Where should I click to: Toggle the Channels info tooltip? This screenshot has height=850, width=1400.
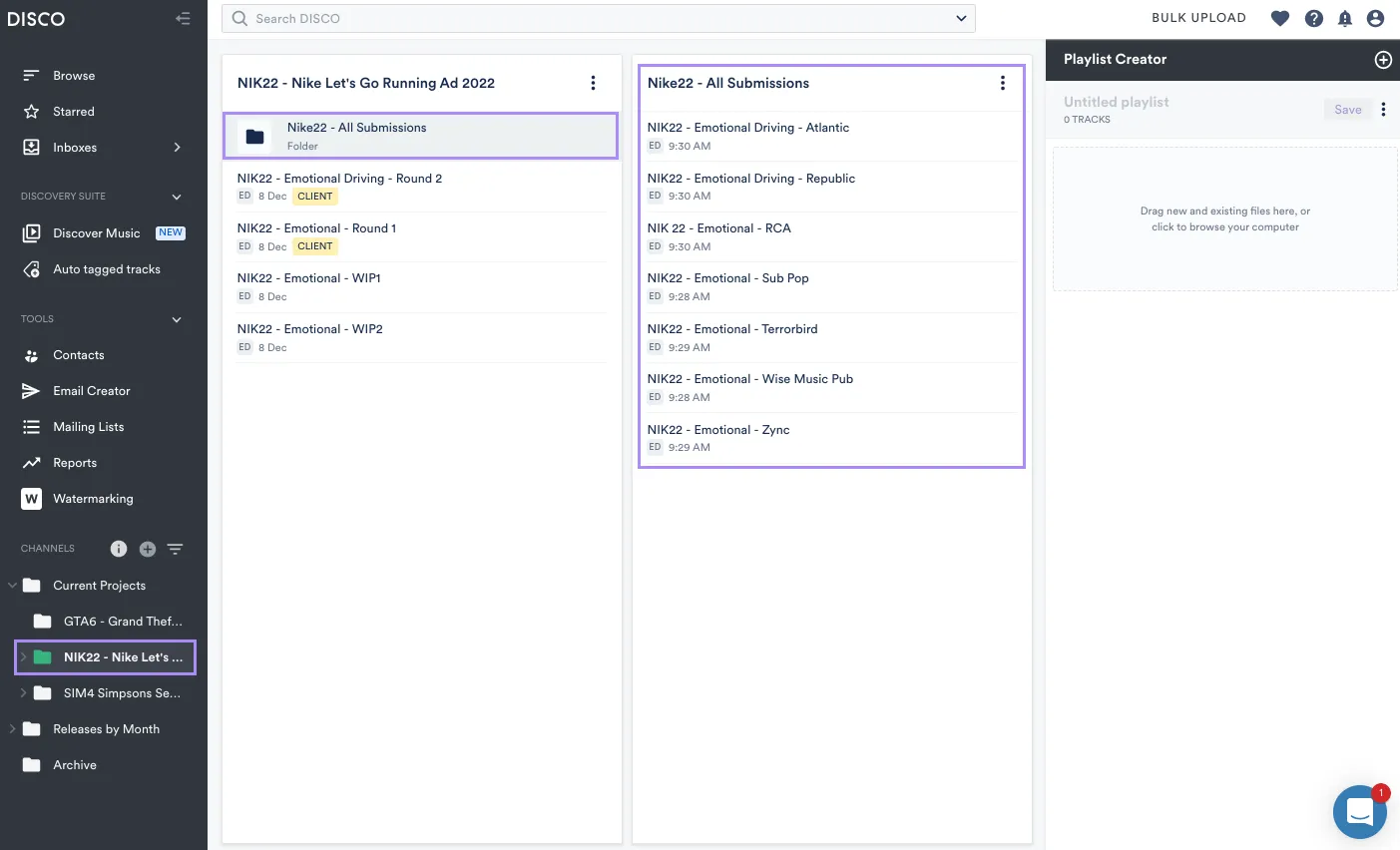pos(118,549)
